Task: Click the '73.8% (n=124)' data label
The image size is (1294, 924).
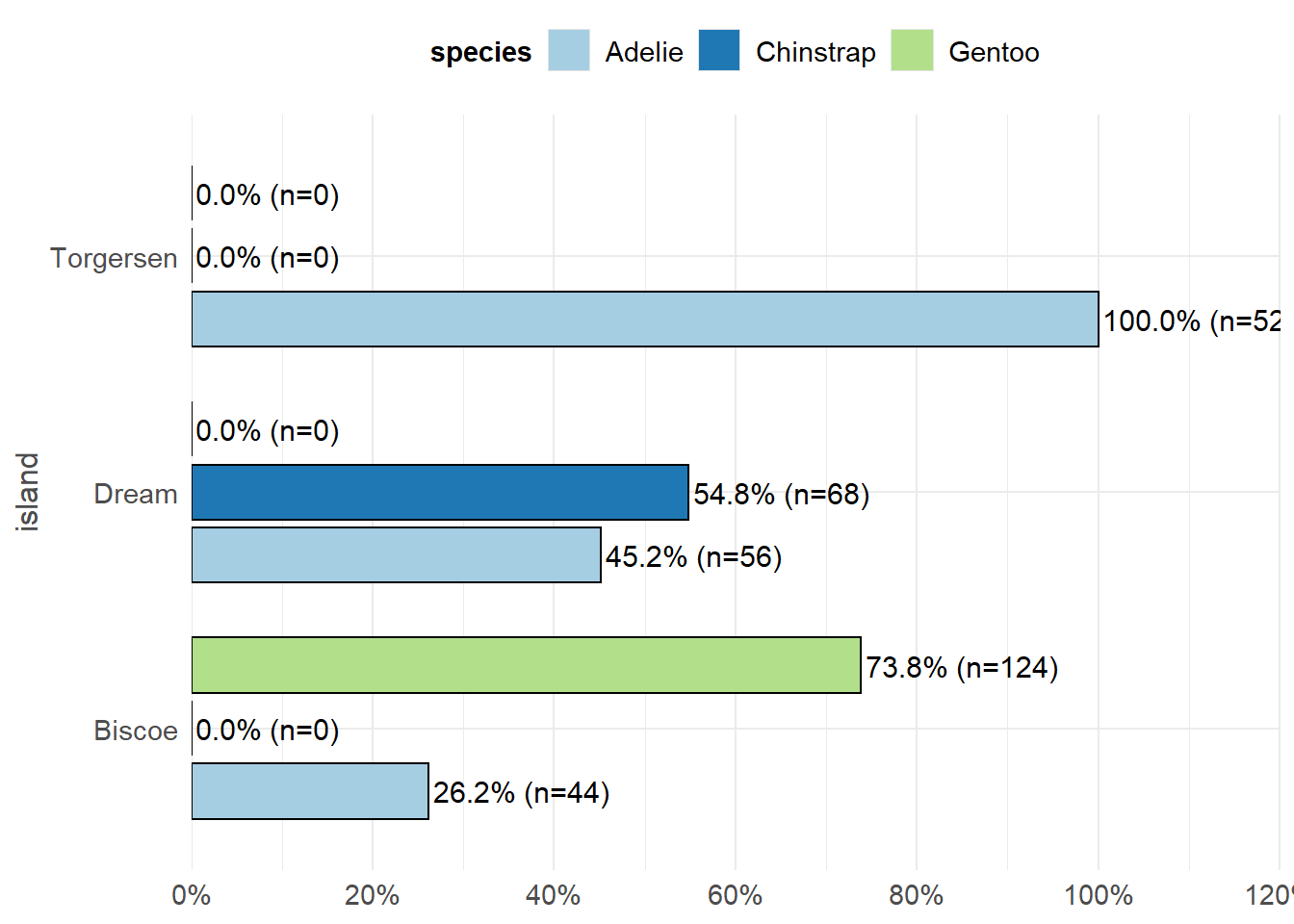Action: 962,667
